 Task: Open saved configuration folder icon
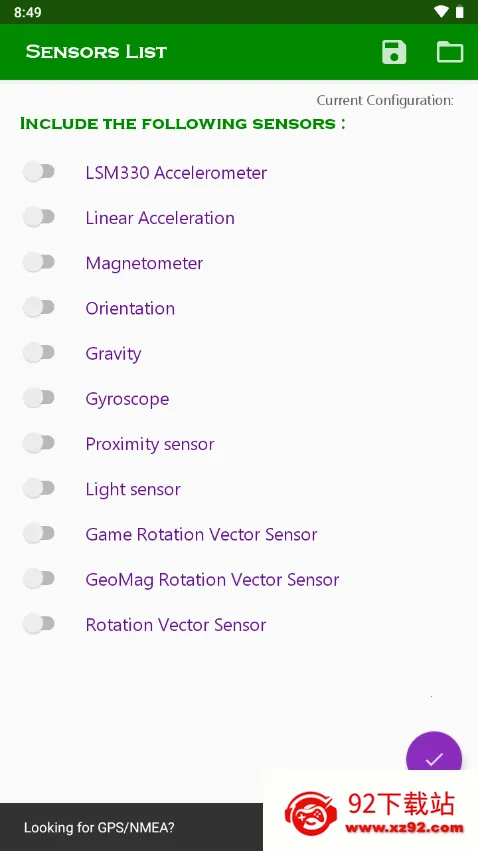[x=450, y=52]
